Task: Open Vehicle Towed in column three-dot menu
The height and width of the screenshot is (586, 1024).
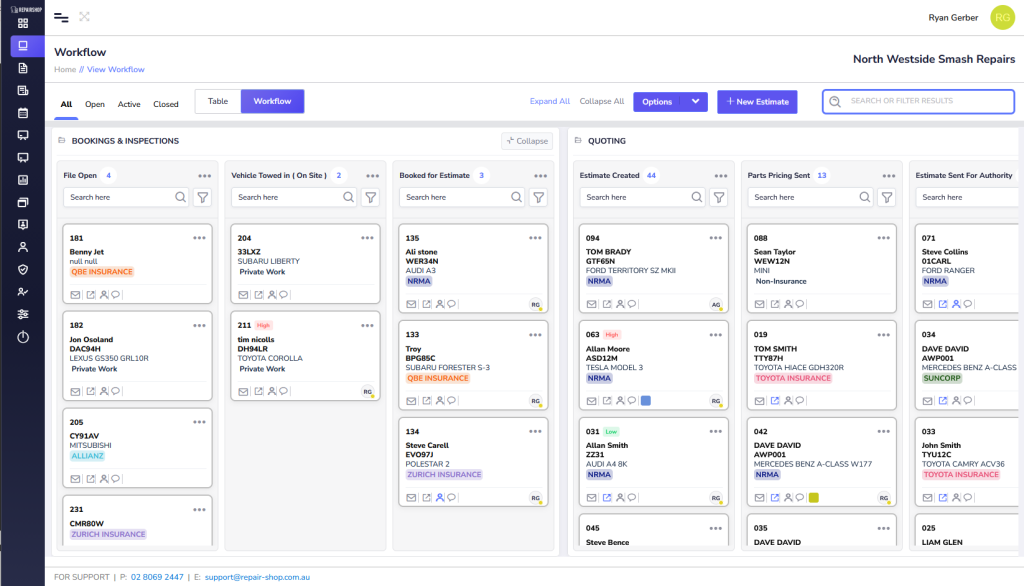Action: pos(372,176)
